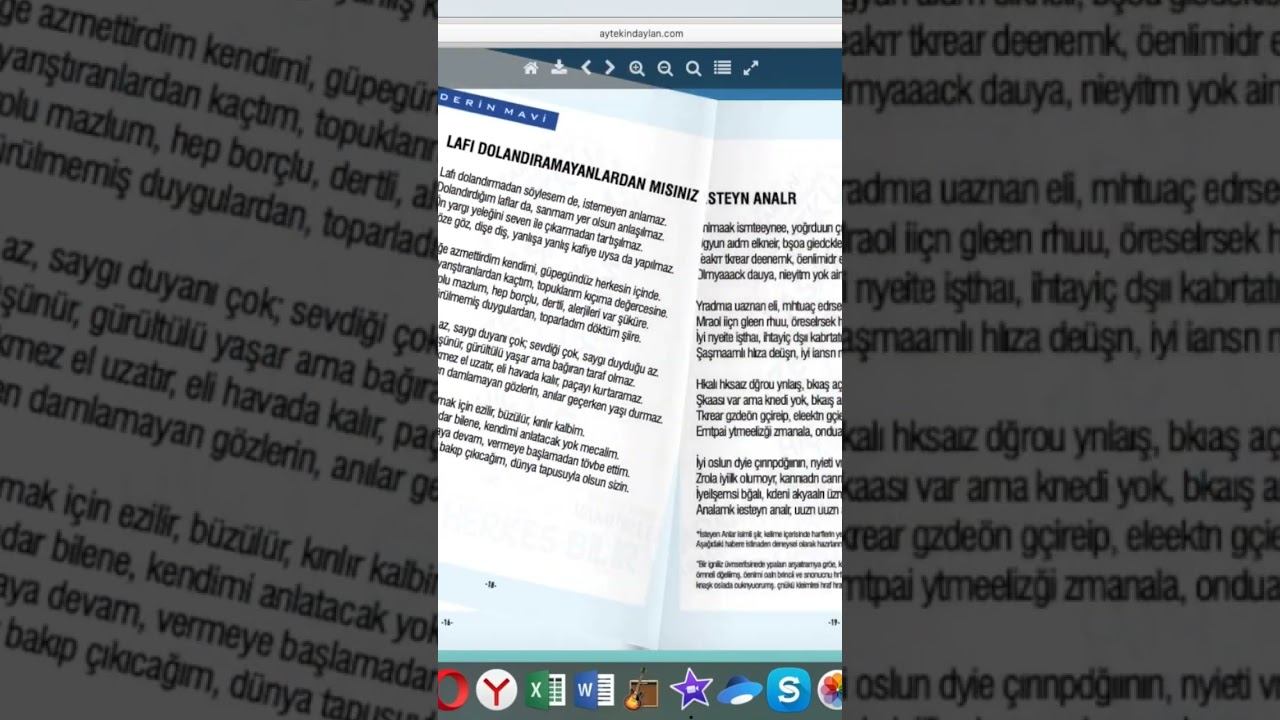Click the right page line starting 'Emtpai ytmeelizği zmanala'

[x=769, y=430]
